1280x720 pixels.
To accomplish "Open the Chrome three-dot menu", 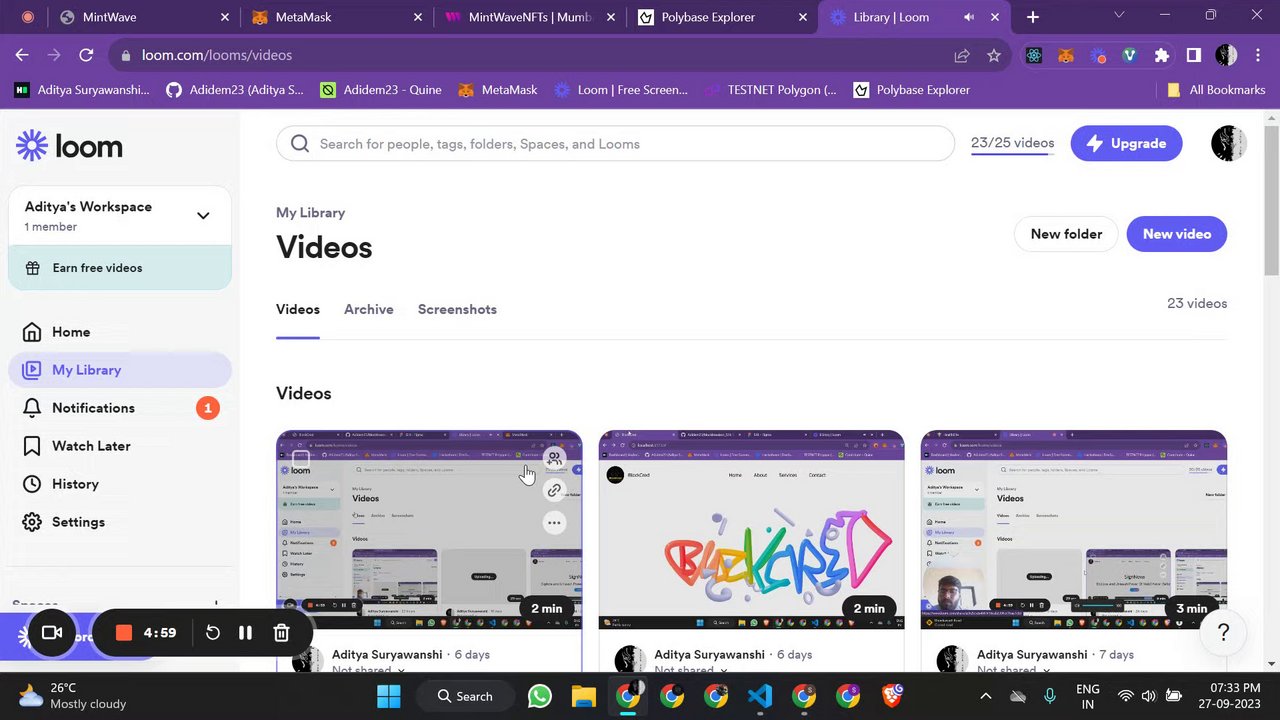I will coord(1258,56).
